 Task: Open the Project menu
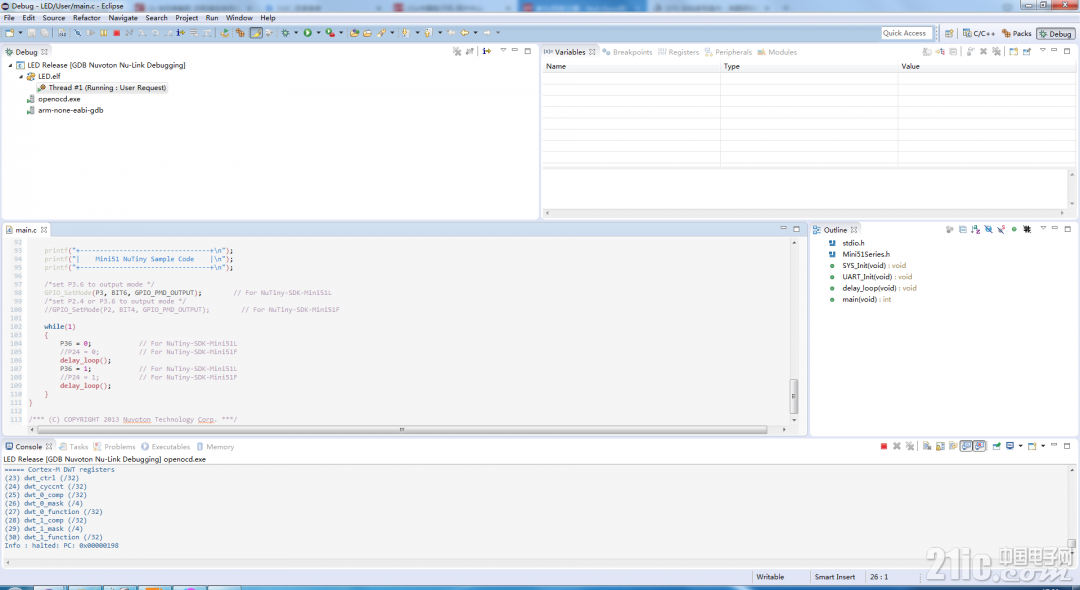186,18
